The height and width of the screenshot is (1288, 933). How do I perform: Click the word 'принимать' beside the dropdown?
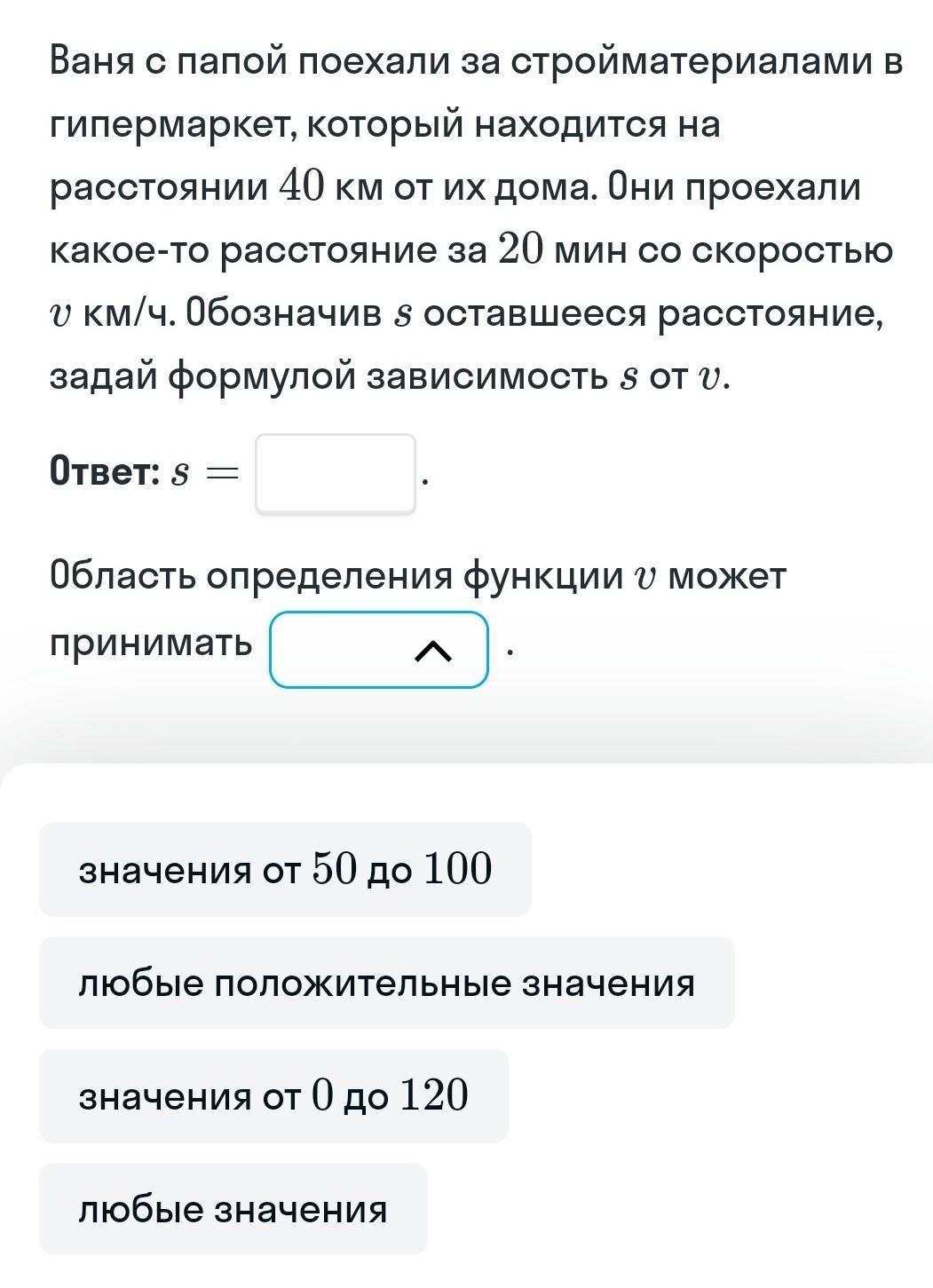[152, 643]
